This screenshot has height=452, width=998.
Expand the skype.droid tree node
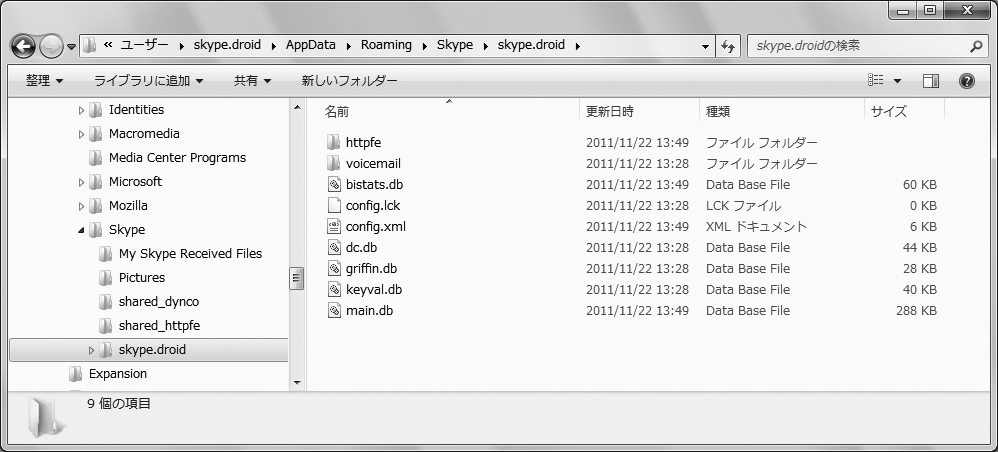tap(91, 350)
